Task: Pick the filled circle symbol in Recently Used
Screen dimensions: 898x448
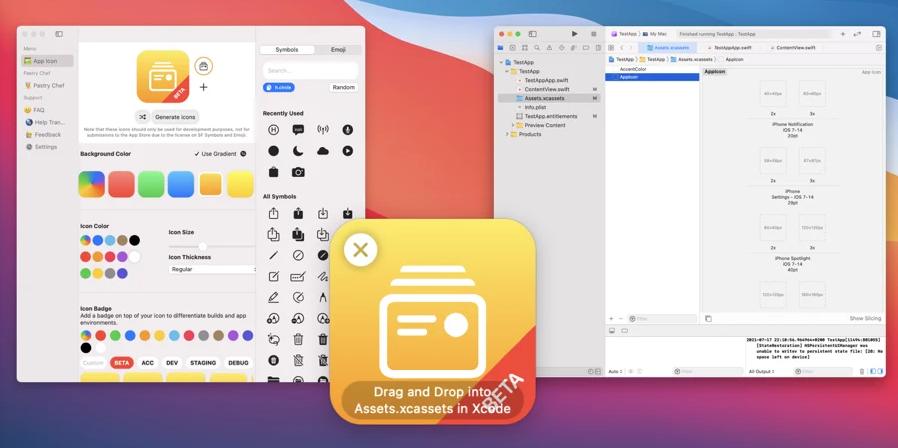Action: 274,151
